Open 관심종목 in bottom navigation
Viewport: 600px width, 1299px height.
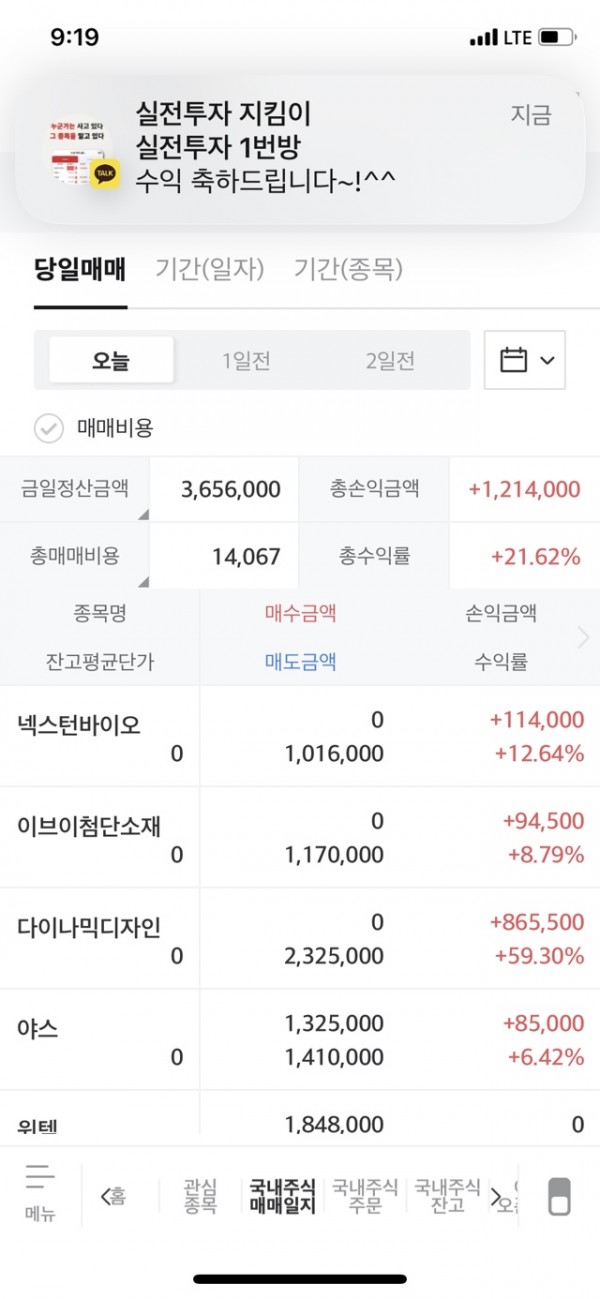[x=200, y=1195]
